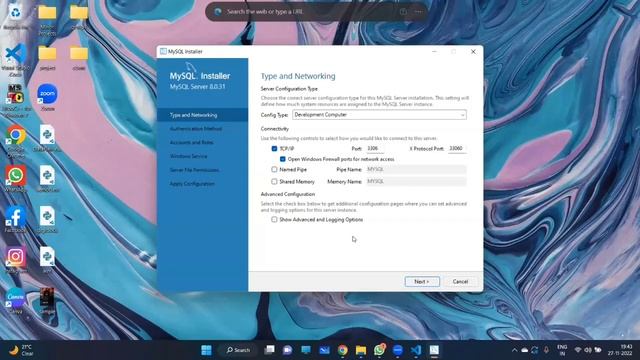Open the Config Type dropdown
Image resolution: width=640 pixels, height=360 pixels.
[379, 115]
